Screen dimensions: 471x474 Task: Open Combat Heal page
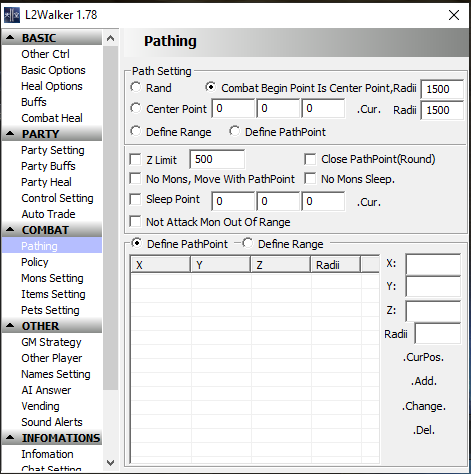click(x=52, y=118)
